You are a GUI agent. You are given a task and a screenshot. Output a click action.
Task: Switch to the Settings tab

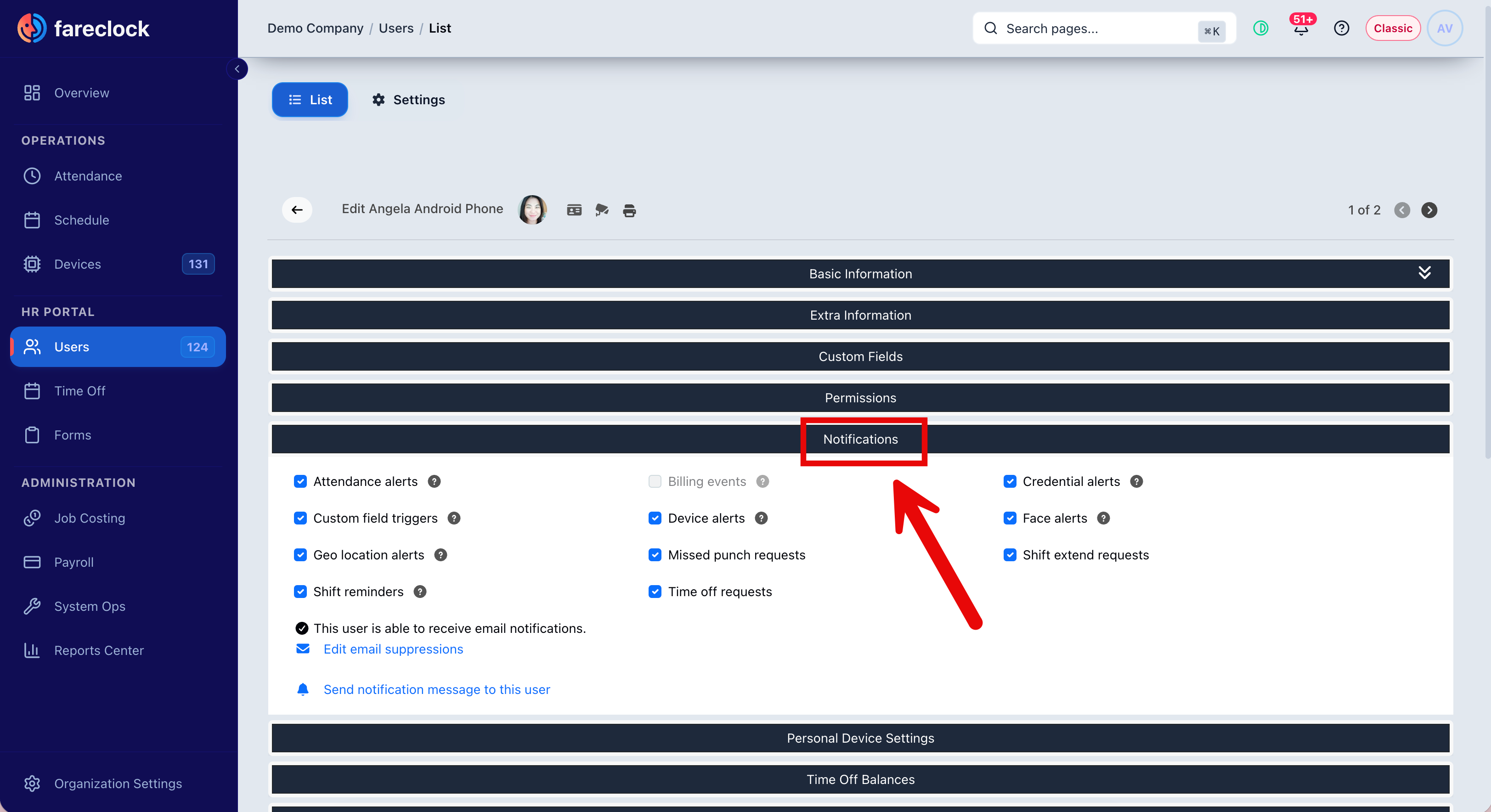click(x=409, y=100)
